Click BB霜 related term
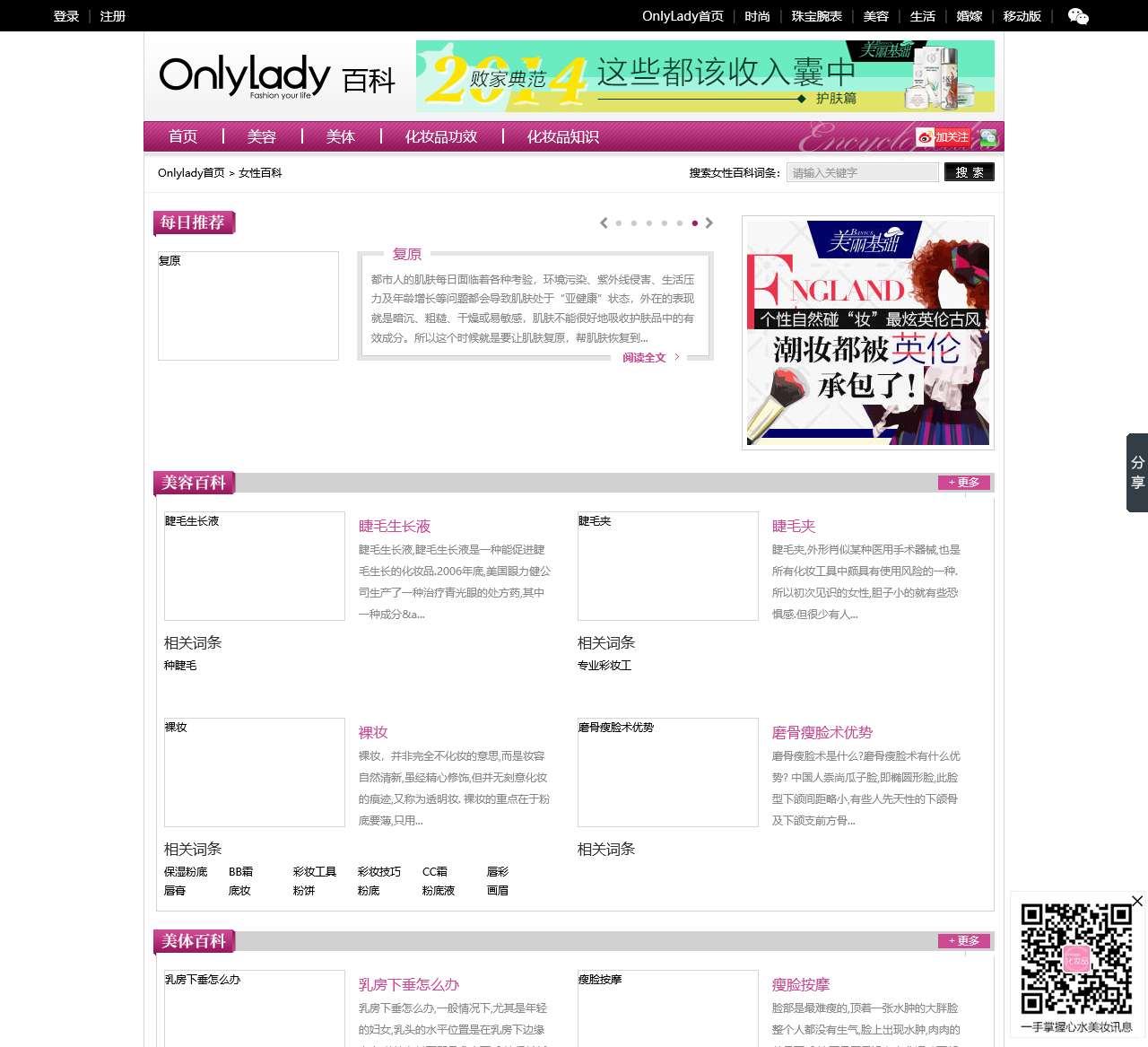The image size is (1148, 1047). [240, 872]
